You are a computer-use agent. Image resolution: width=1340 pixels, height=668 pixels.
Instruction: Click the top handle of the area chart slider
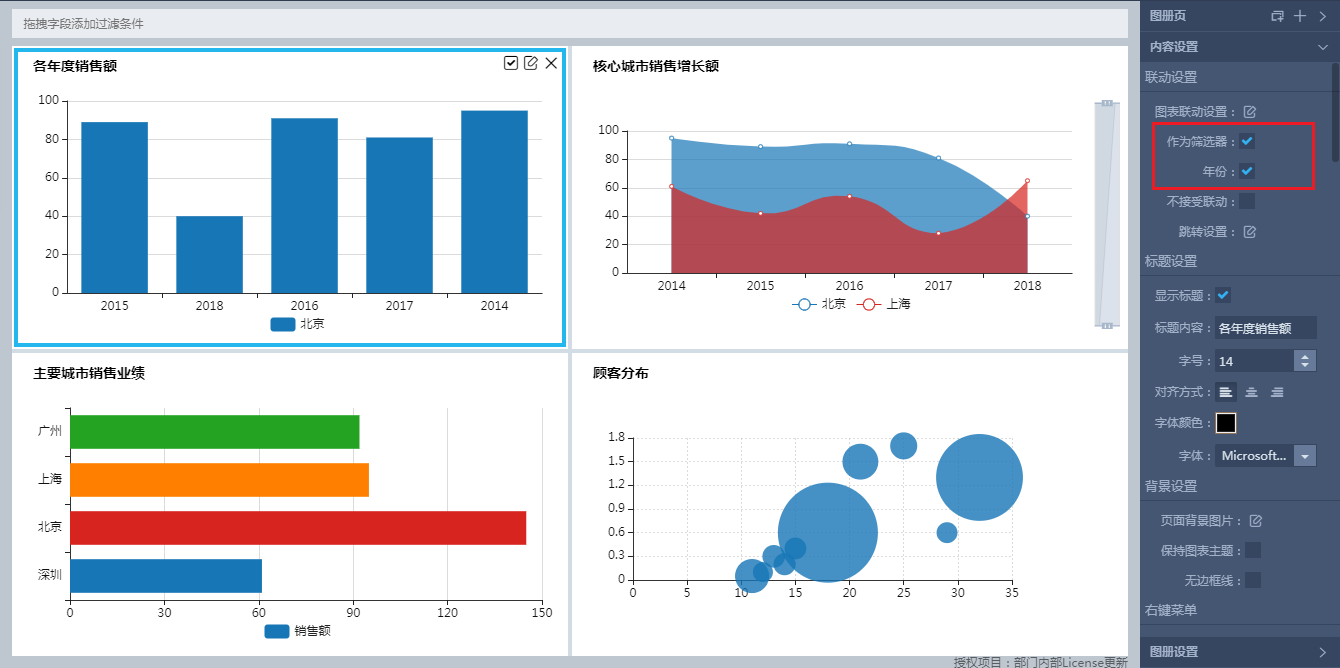pos(1106,103)
